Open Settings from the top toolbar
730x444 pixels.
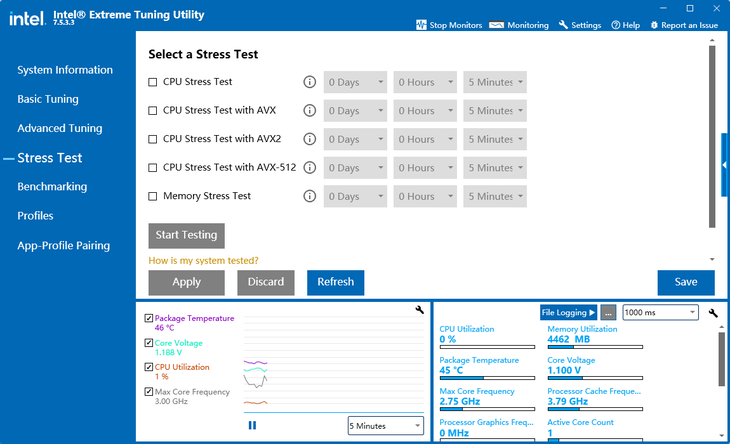click(x=580, y=25)
